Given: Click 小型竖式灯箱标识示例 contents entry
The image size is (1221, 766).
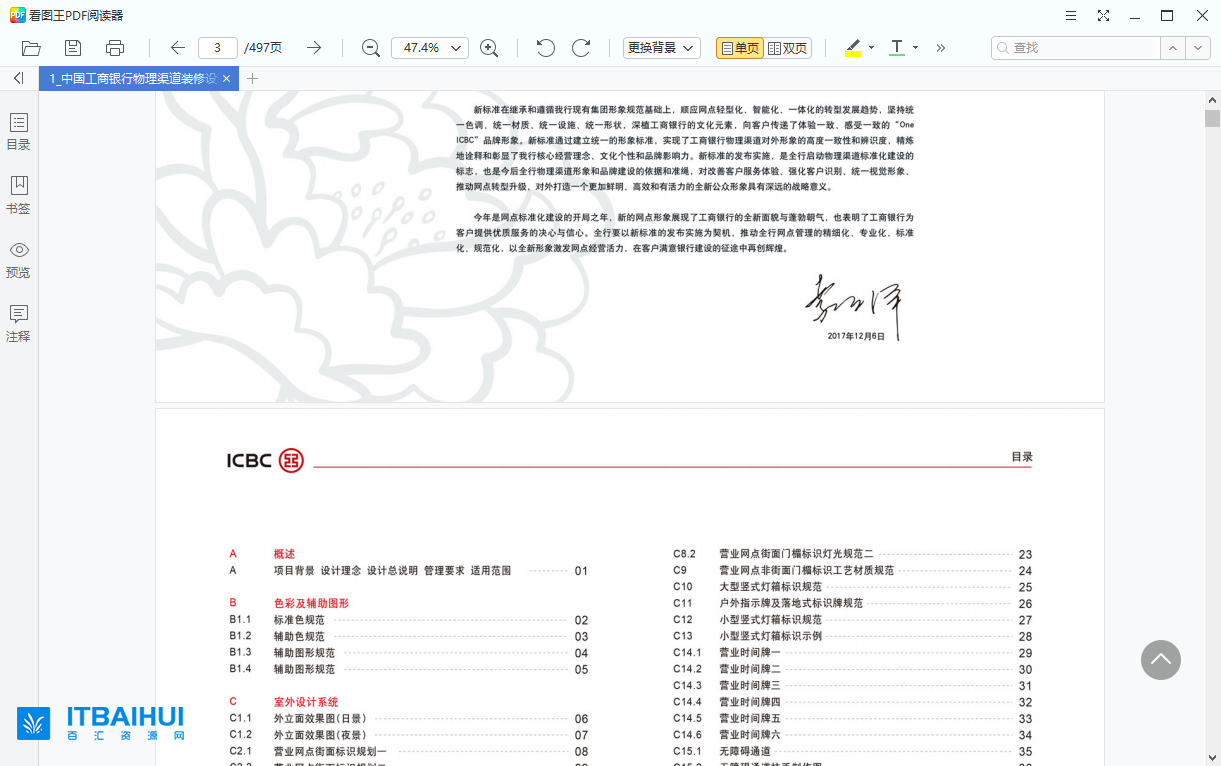Looking at the screenshot, I should pyautogui.click(x=770, y=636).
